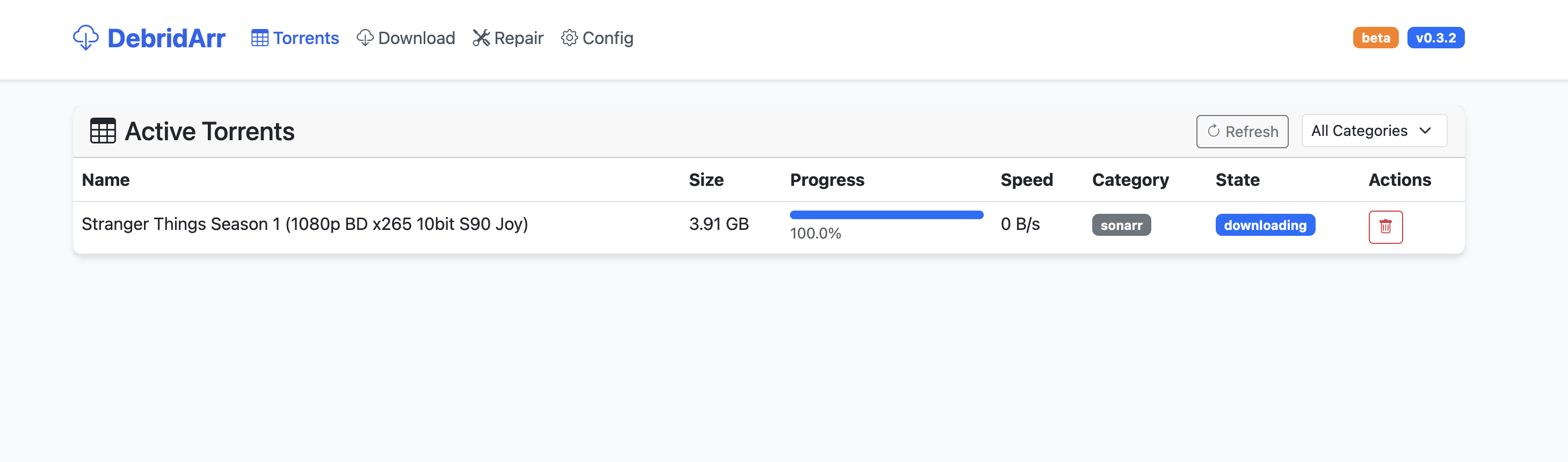Go to the Repair page label
This screenshot has height=462, width=1568.
pyautogui.click(x=519, y=38)
